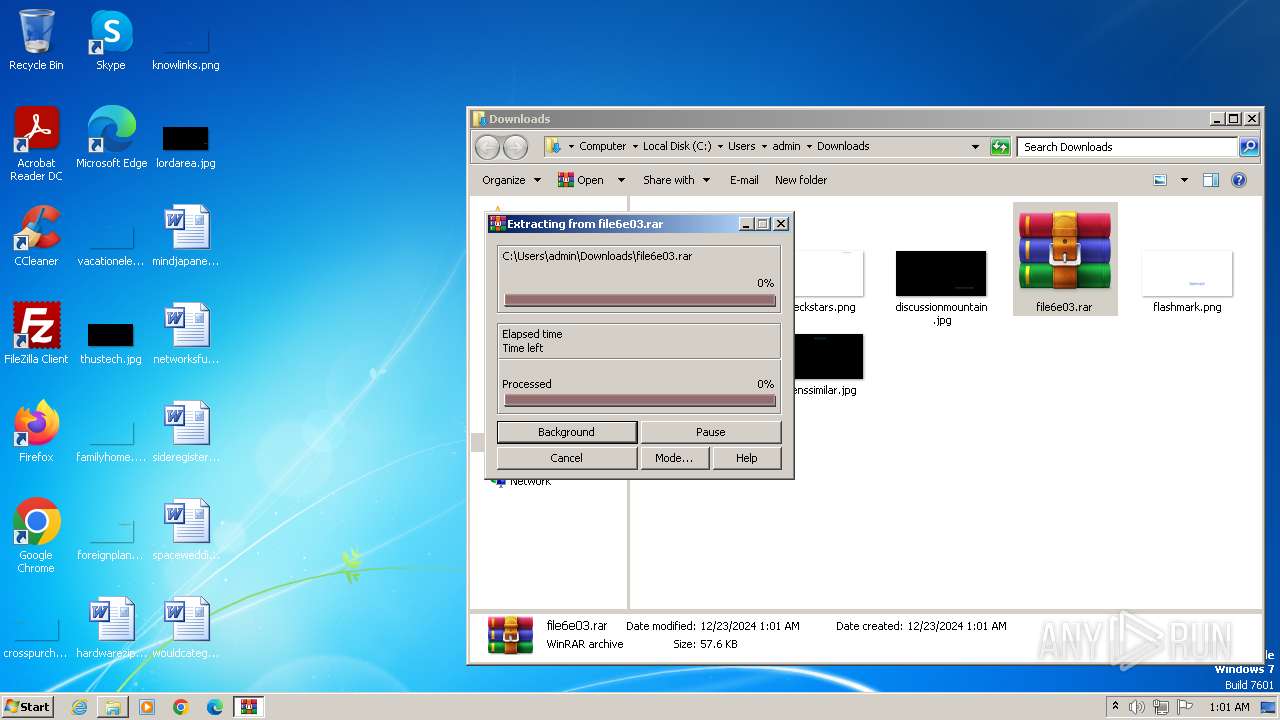Switch to WinRAR taskbar item
The height and width of the screenshot is (720, 1280).
249,707
